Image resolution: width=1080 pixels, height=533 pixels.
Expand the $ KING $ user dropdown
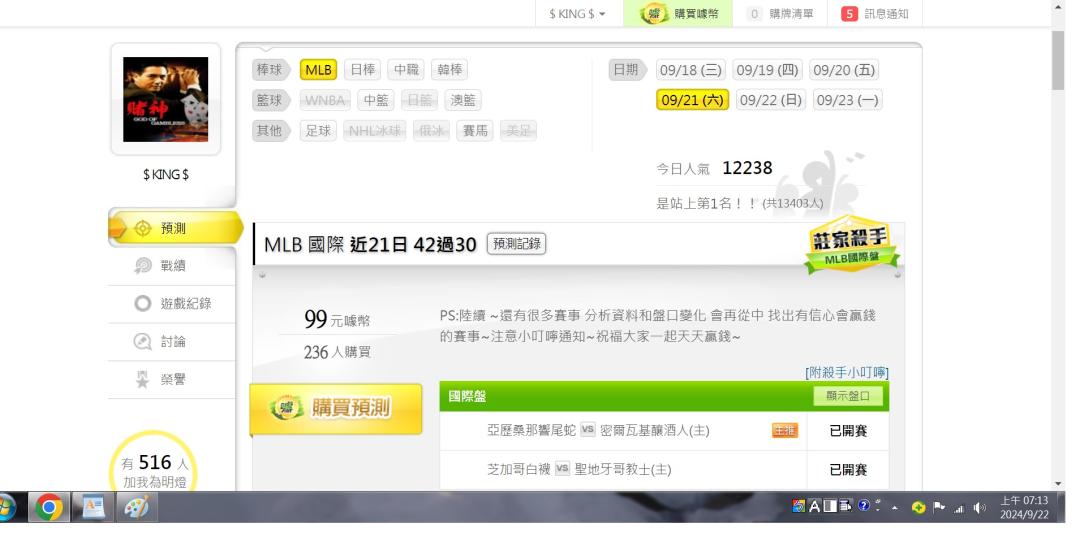tap(577, 14)
